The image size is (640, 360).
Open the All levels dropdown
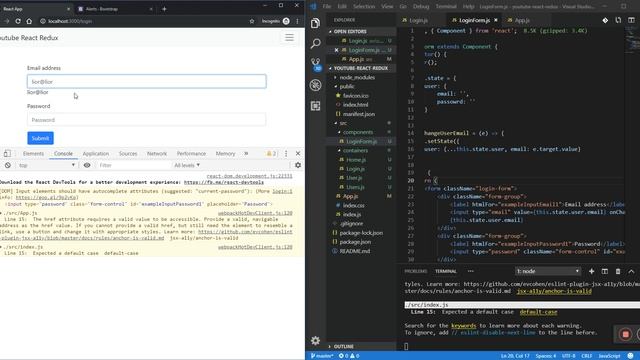[x=187, y=165]
